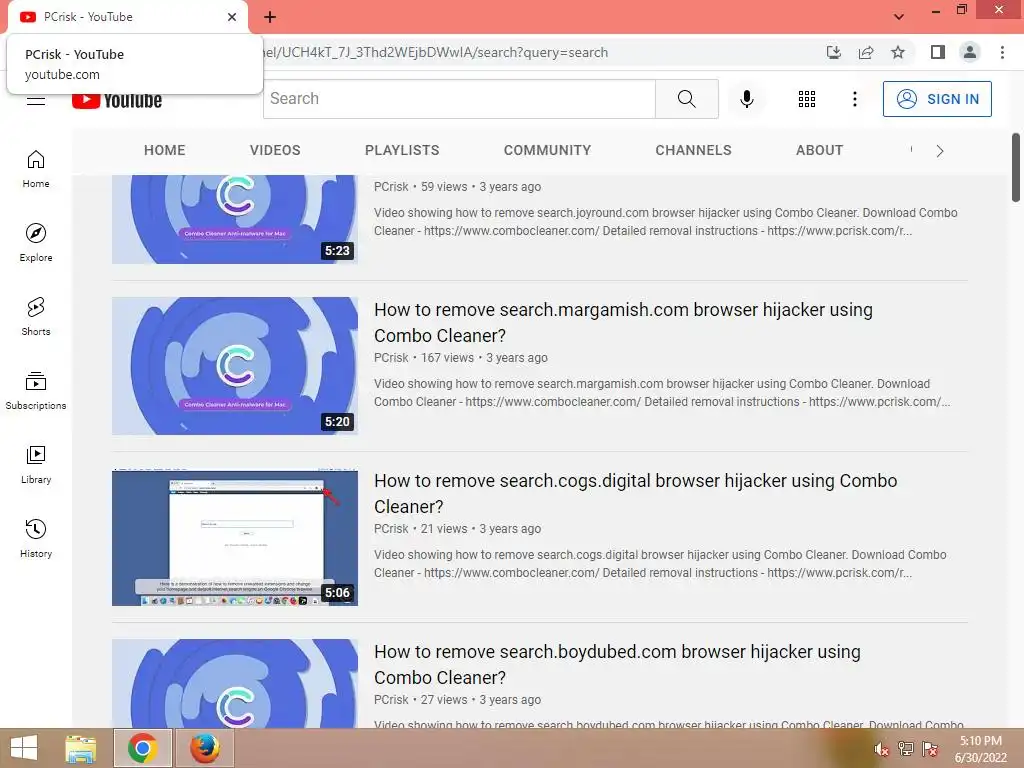Open Library in the sidebar
1024x768 pixels.
tap(36, 464)
